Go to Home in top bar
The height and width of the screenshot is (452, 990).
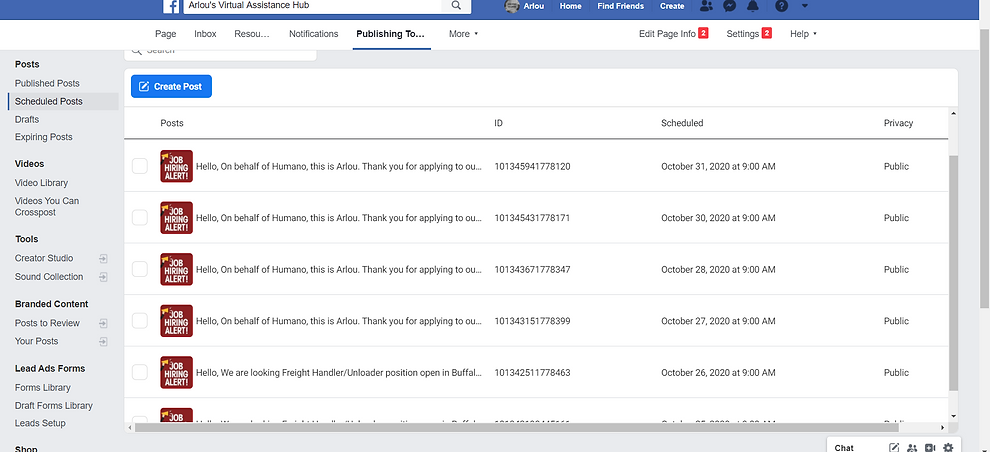571,6
